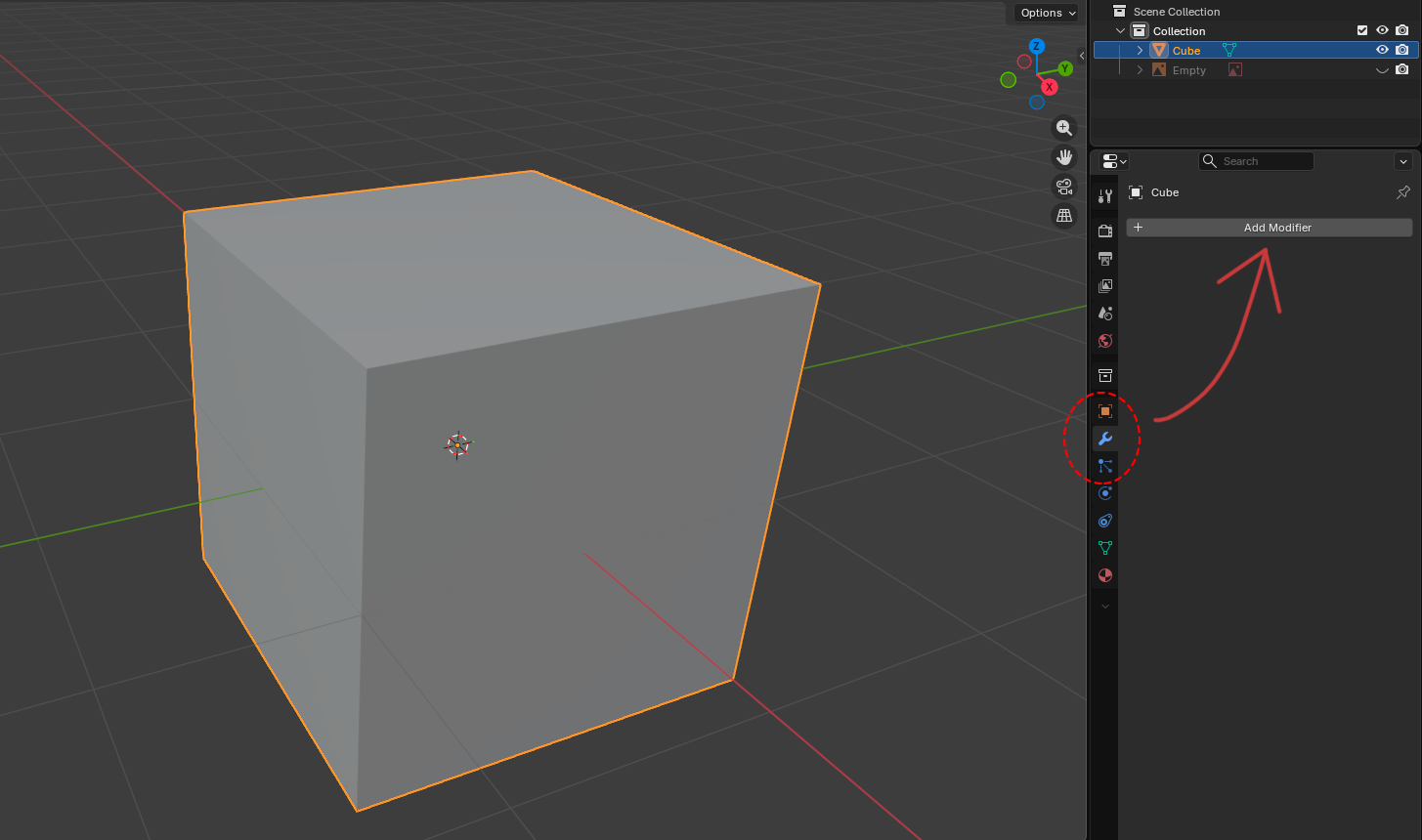Toggle the camera view icon

click(x=1064, y=187)
